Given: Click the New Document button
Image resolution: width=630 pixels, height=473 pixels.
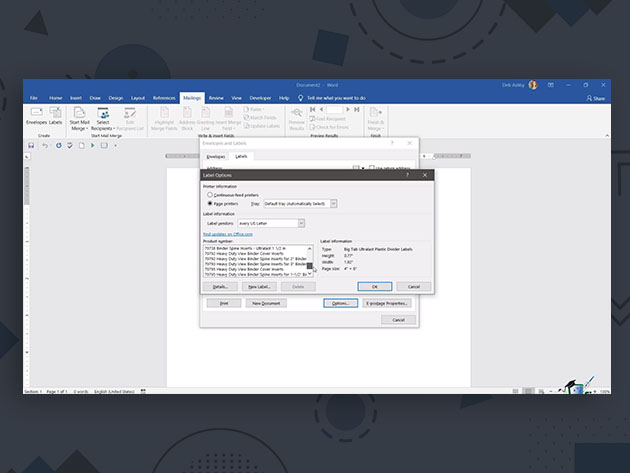Looking at the screenshot, I should click(x=266, y=303).
